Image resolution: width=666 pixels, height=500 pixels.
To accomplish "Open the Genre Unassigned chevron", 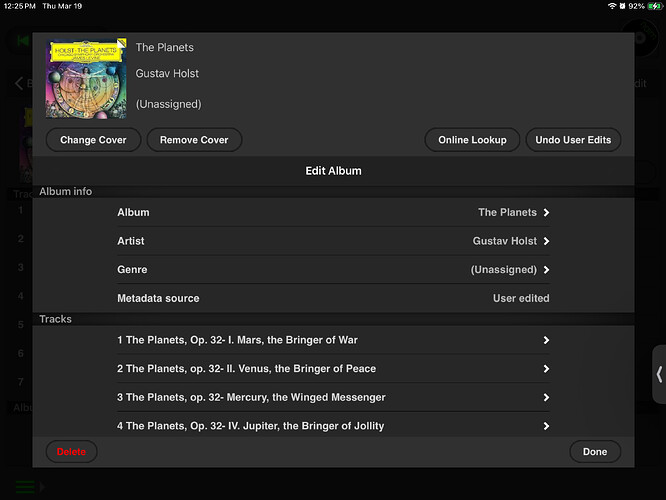I will click(546, 270).
